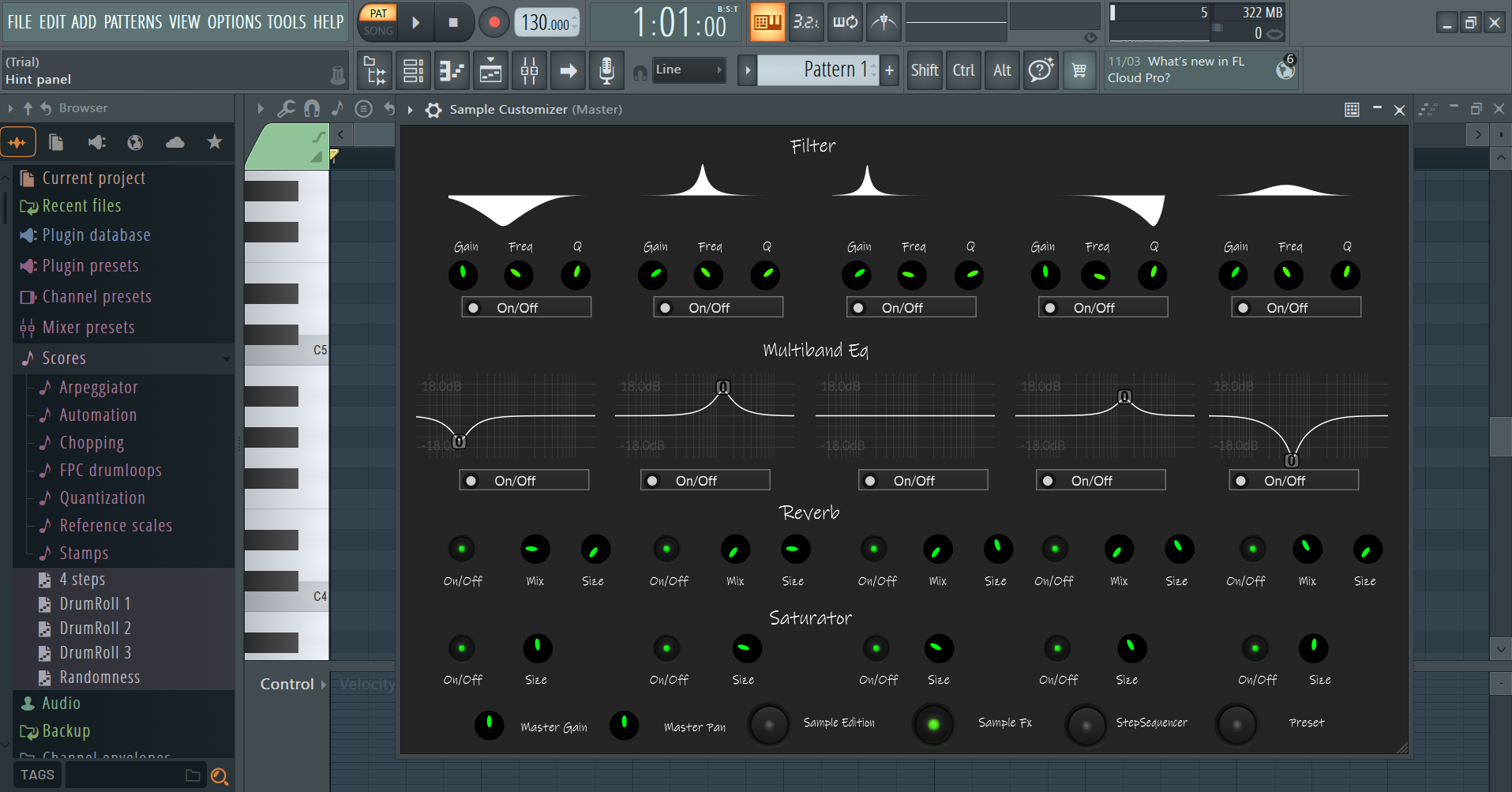Open the content library shopping cart
The width and height of the screenshot is (1512, 792).
pyautogui.click(x=1079, y=71)
